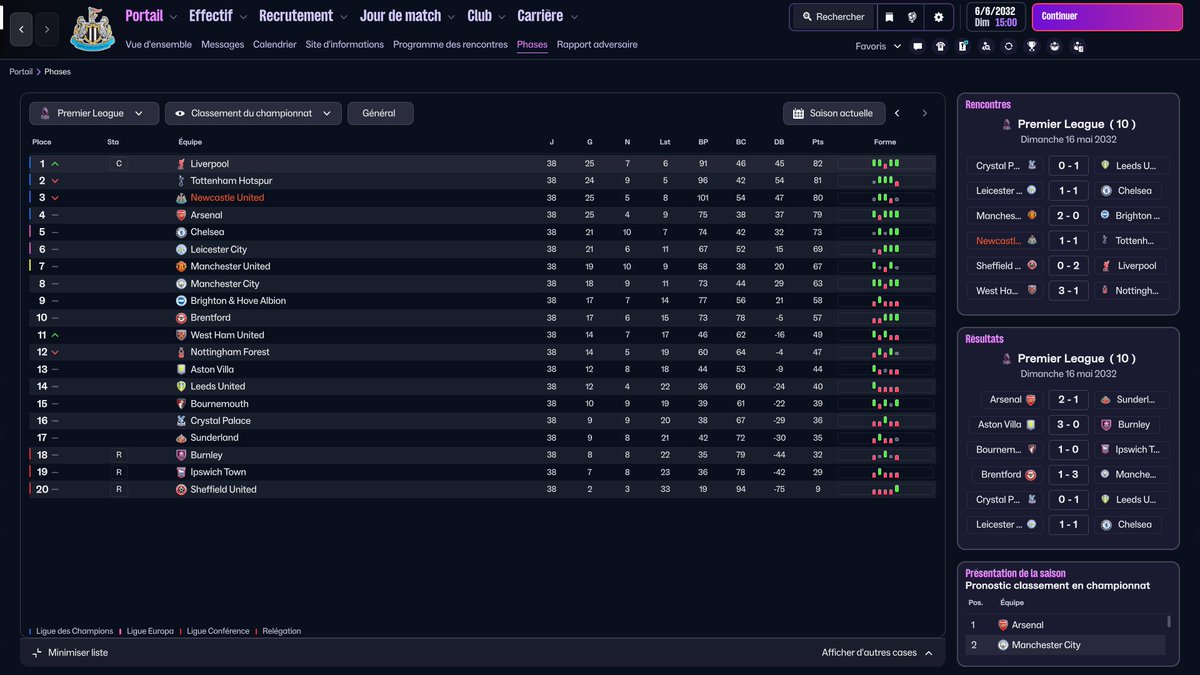Open the trophy competitions shortcut icon
This screenshot has width=1200, height=675.
(1032, 46)
